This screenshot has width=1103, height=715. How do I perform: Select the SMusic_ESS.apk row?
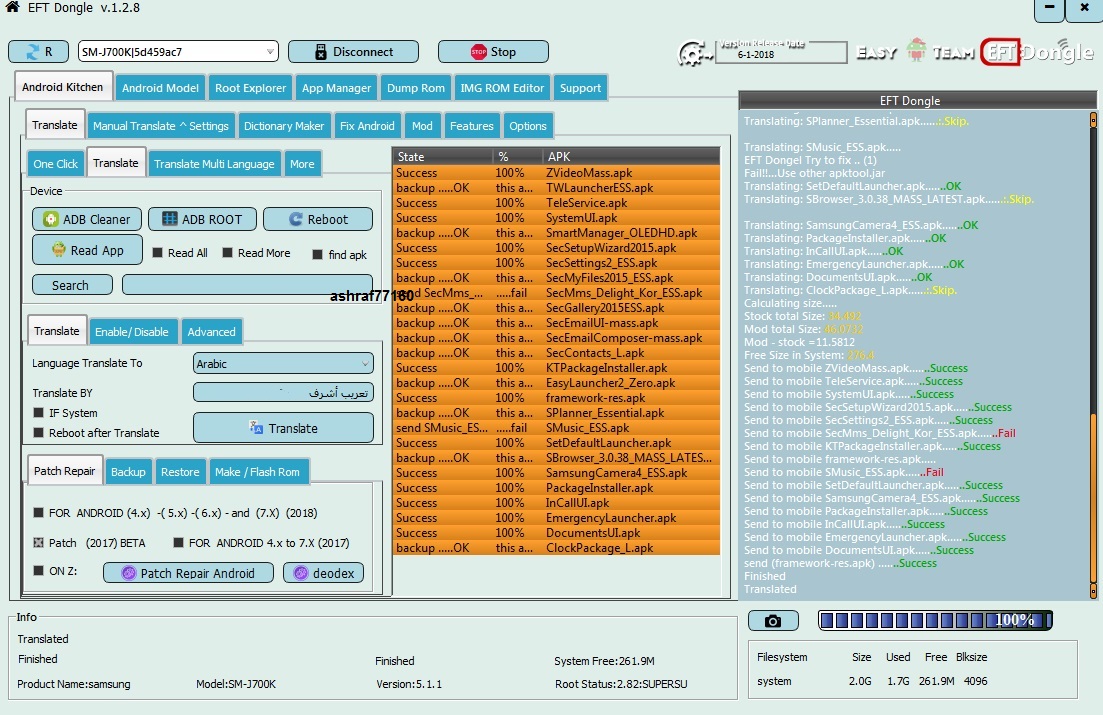coord(556,428)
